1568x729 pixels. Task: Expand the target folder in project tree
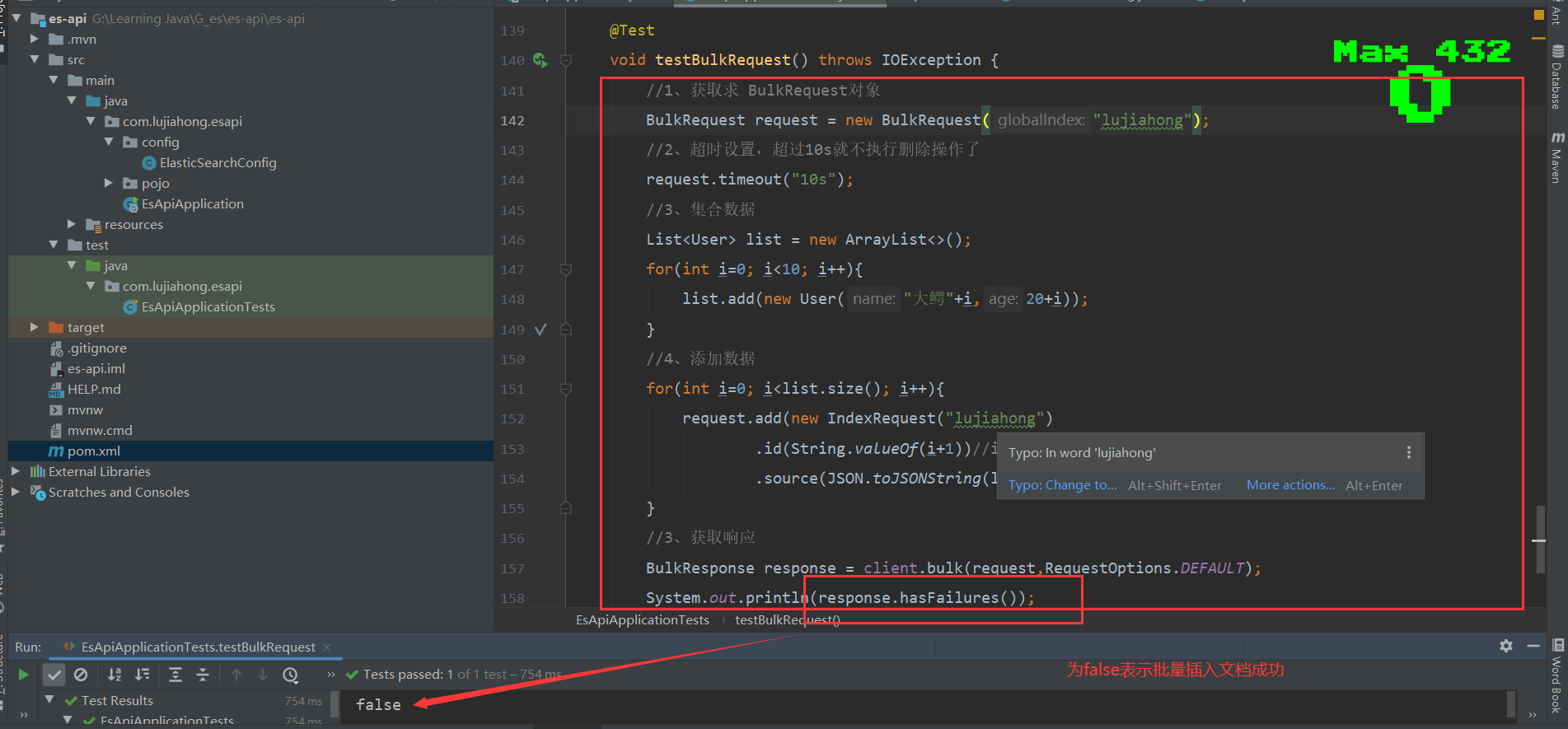(34, 327)
